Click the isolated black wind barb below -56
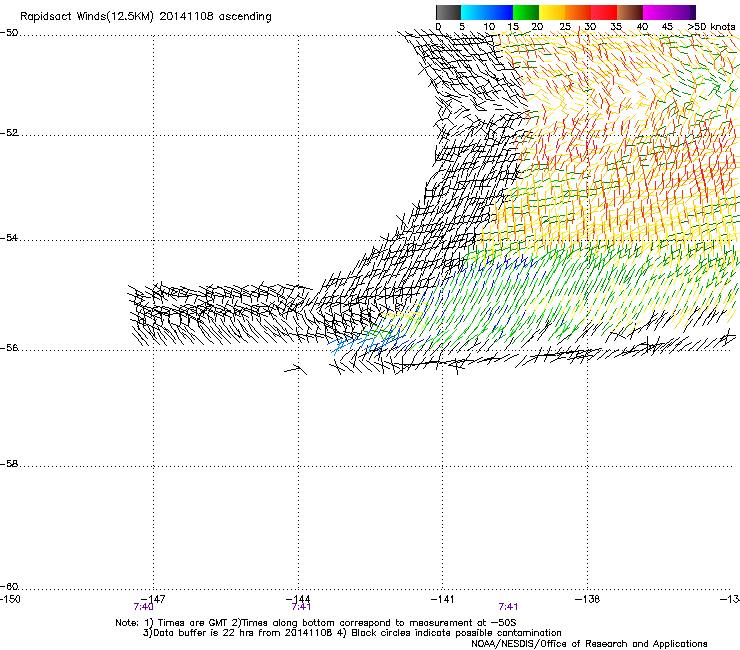 [x=295, y=369]
